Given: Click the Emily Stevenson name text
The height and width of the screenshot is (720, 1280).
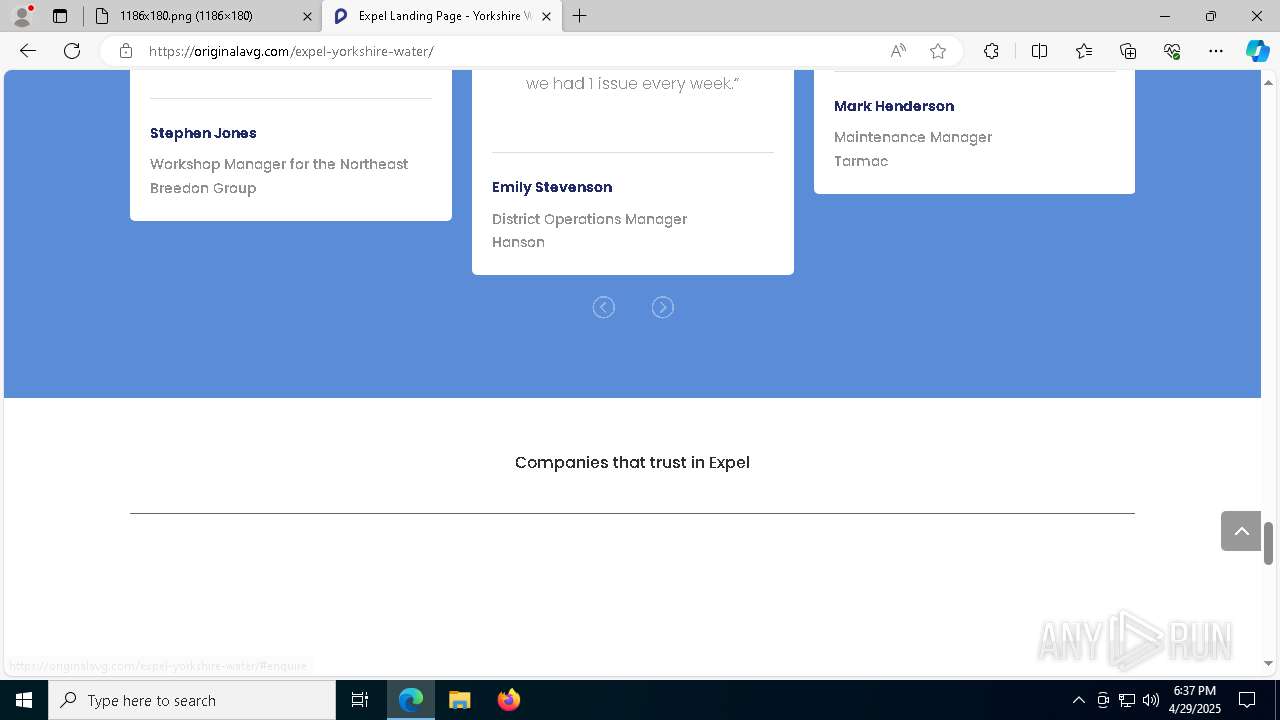Looking at the screenshot, I should point(552,187).
